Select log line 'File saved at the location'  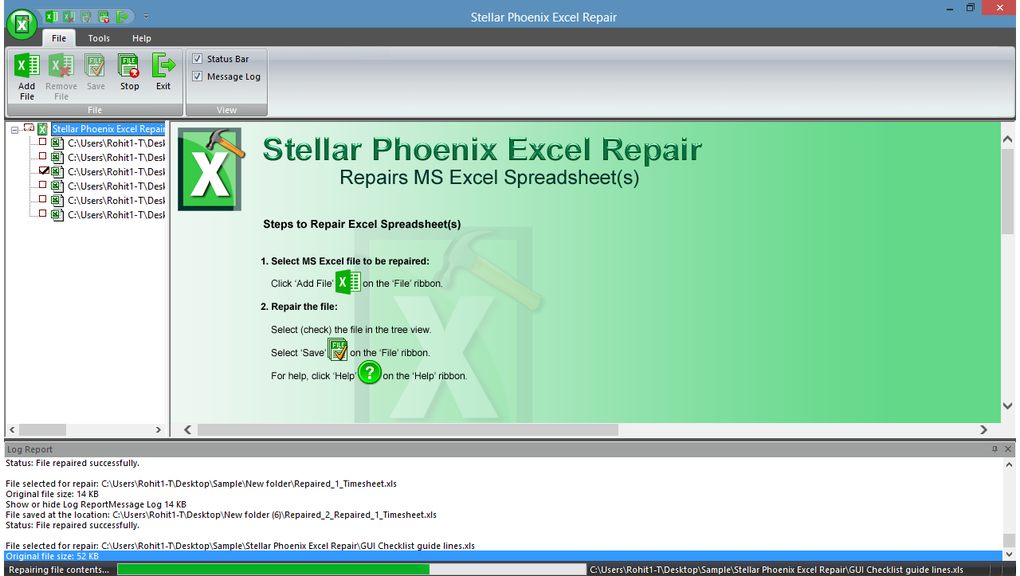(221, 515)
